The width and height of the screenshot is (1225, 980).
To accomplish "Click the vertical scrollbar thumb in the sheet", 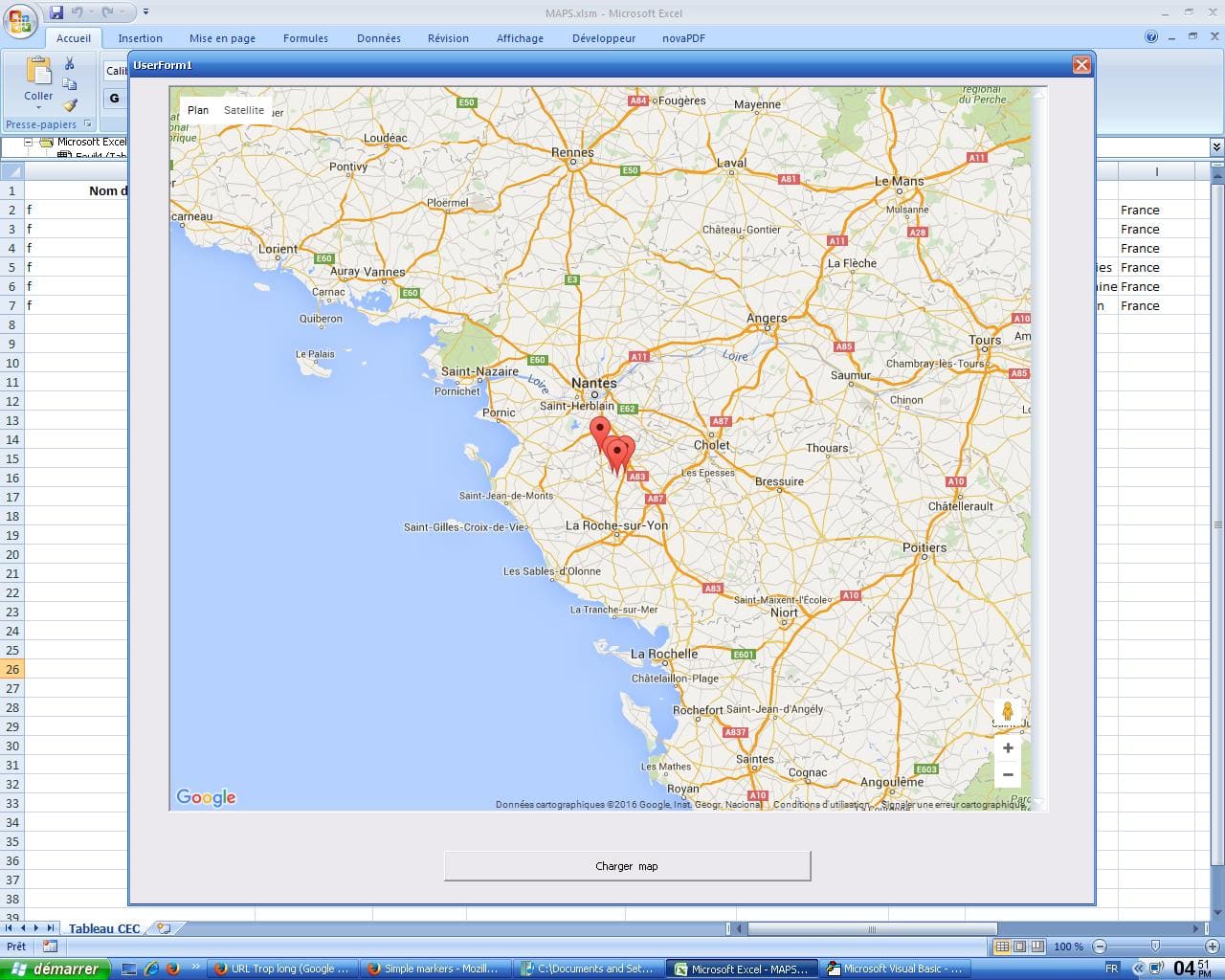I will coord(1217,524).
